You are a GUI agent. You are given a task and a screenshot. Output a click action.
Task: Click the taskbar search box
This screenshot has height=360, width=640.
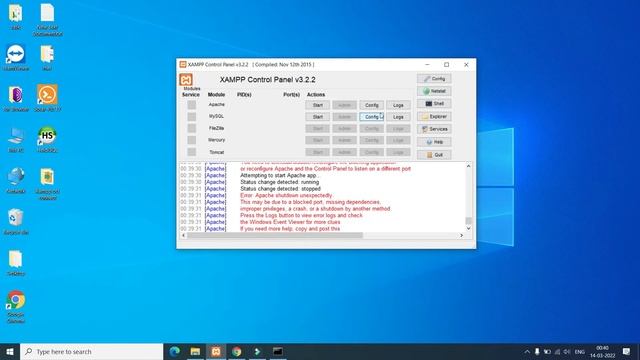tap(91, 351)
